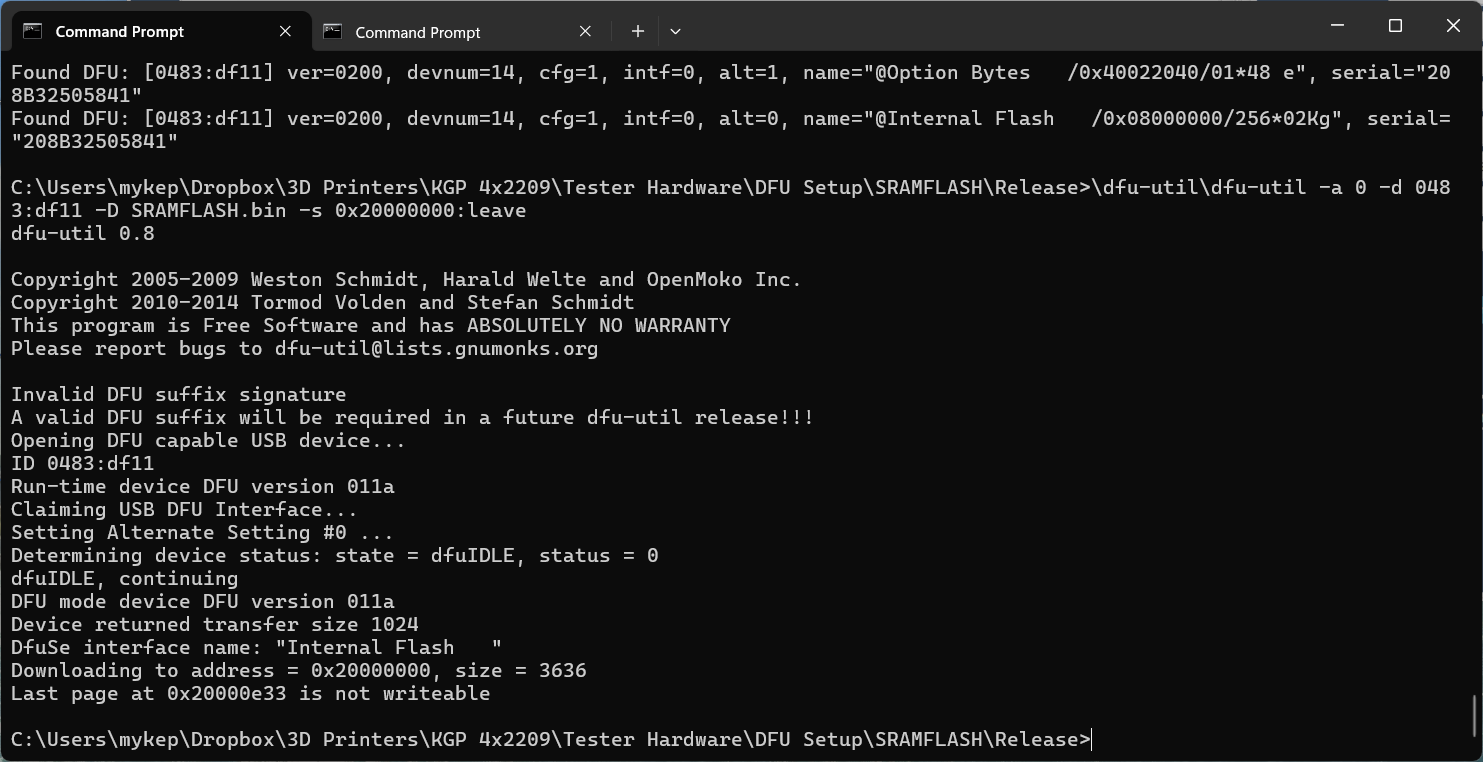The width and height of the screenshot is (1483, 762).
Task: Close the active first Command Prompt tab
Action: [x=285, y=31]
